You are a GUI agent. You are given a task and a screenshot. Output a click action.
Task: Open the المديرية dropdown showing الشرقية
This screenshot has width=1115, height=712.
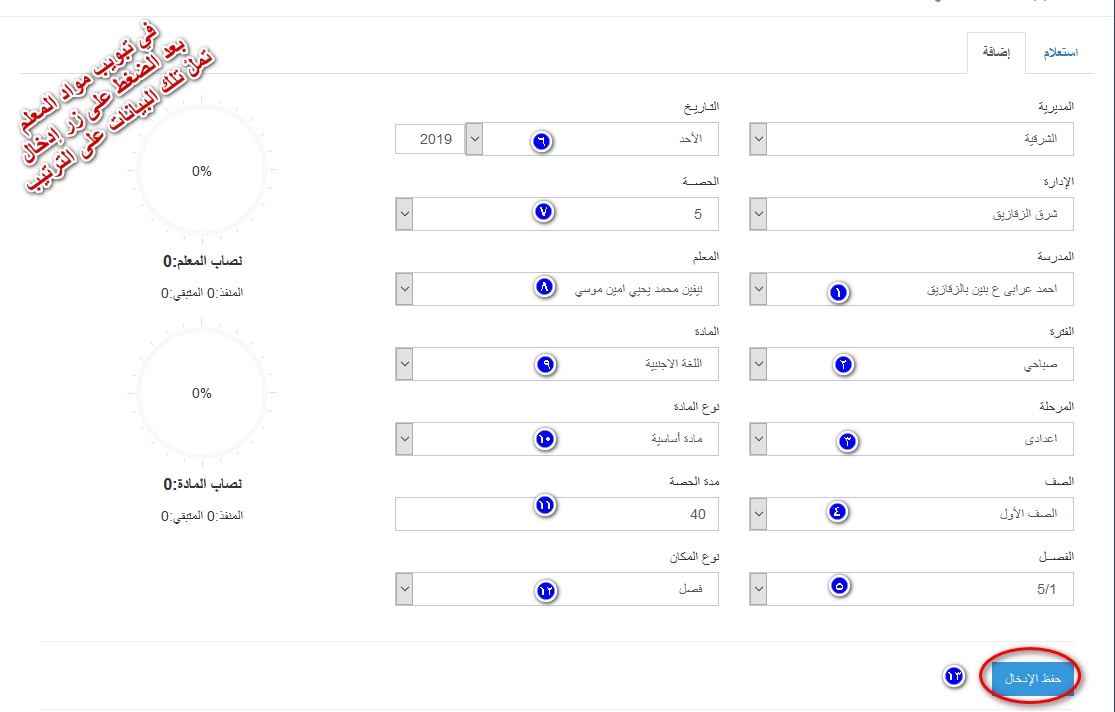(x=912, y=139)
